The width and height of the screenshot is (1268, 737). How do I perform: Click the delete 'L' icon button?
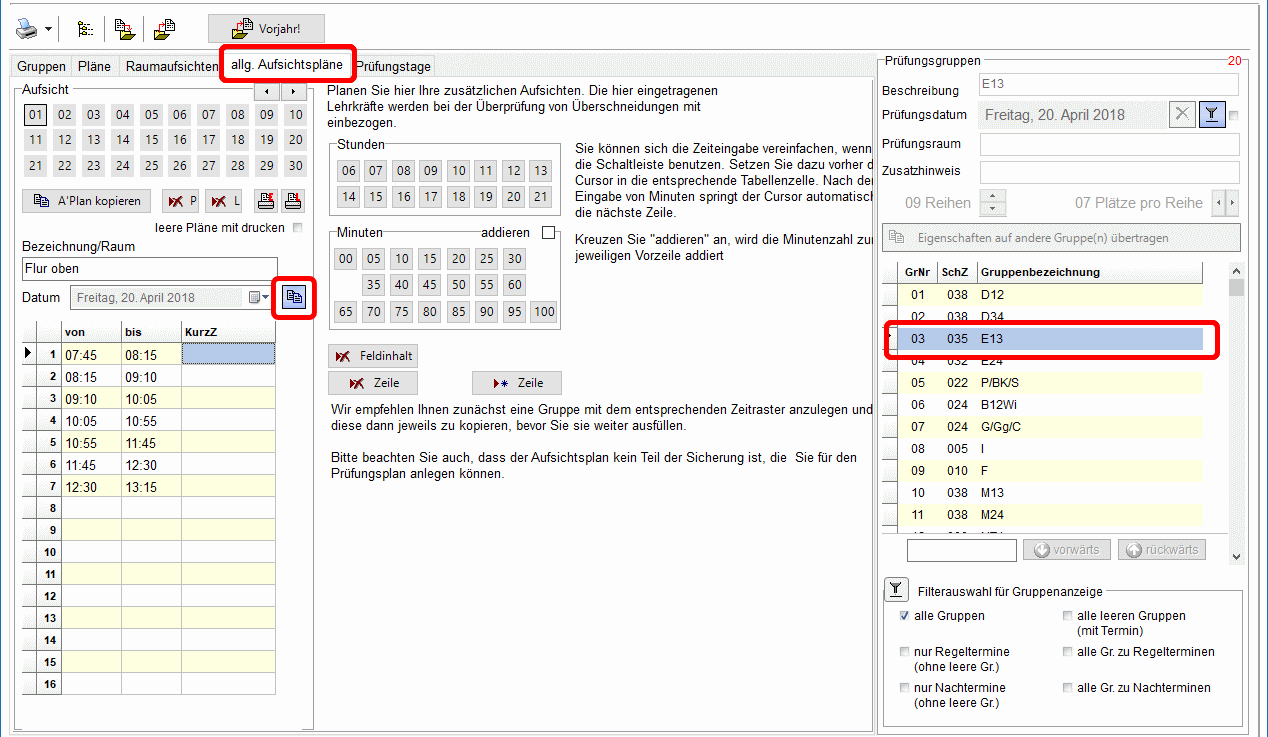tap(224, 201)
